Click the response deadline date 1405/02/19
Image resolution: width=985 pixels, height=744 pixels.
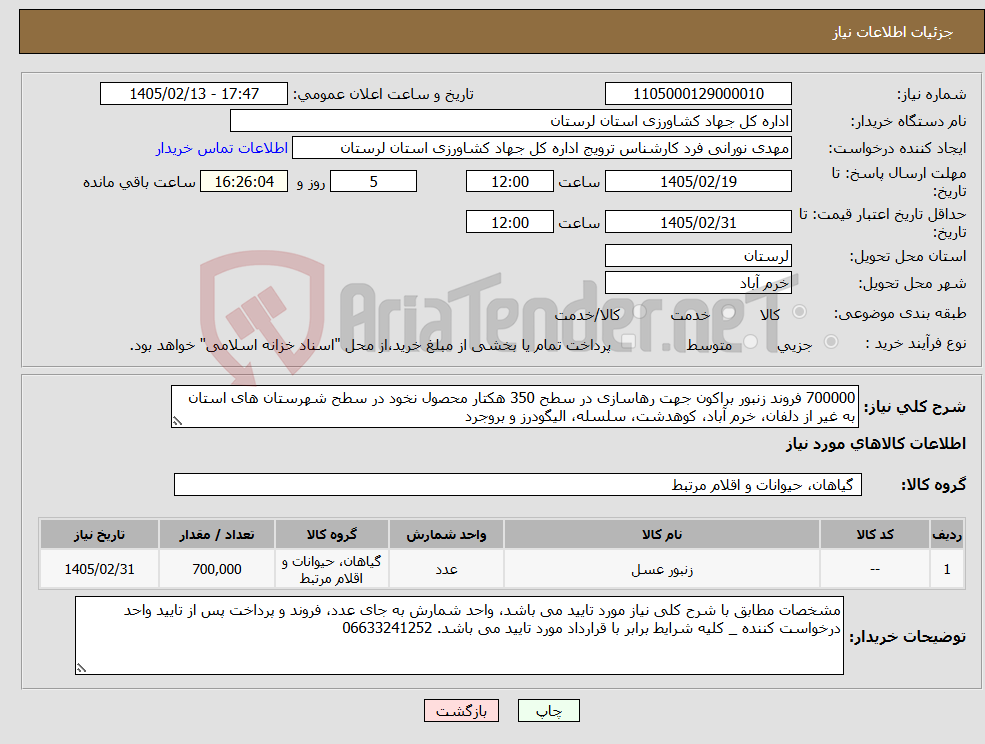pyautogui.click(x=698, y=182)
